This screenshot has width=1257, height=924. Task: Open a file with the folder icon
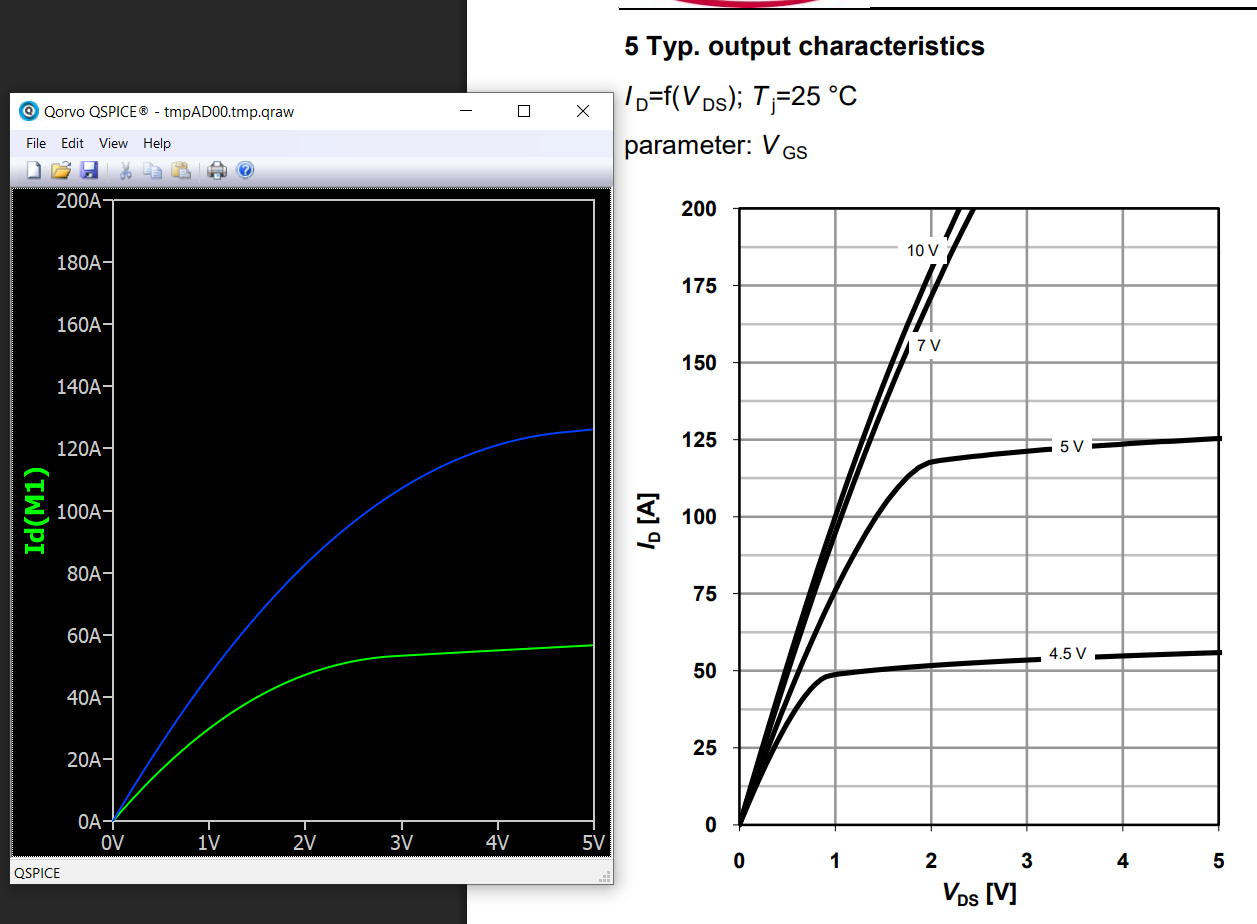point(61,171)
